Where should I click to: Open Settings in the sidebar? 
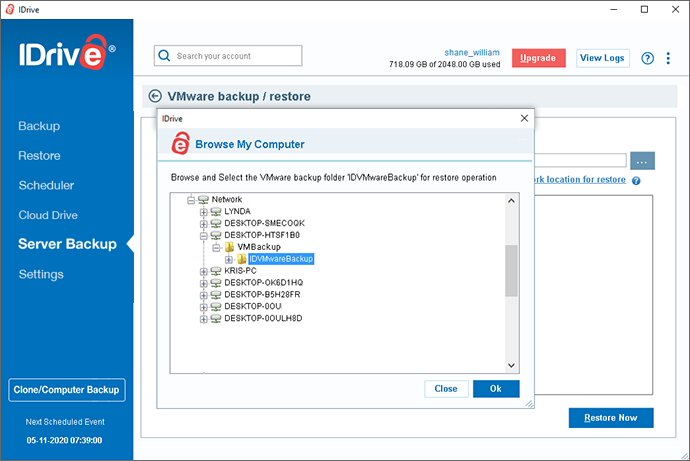tap(41, 274)
